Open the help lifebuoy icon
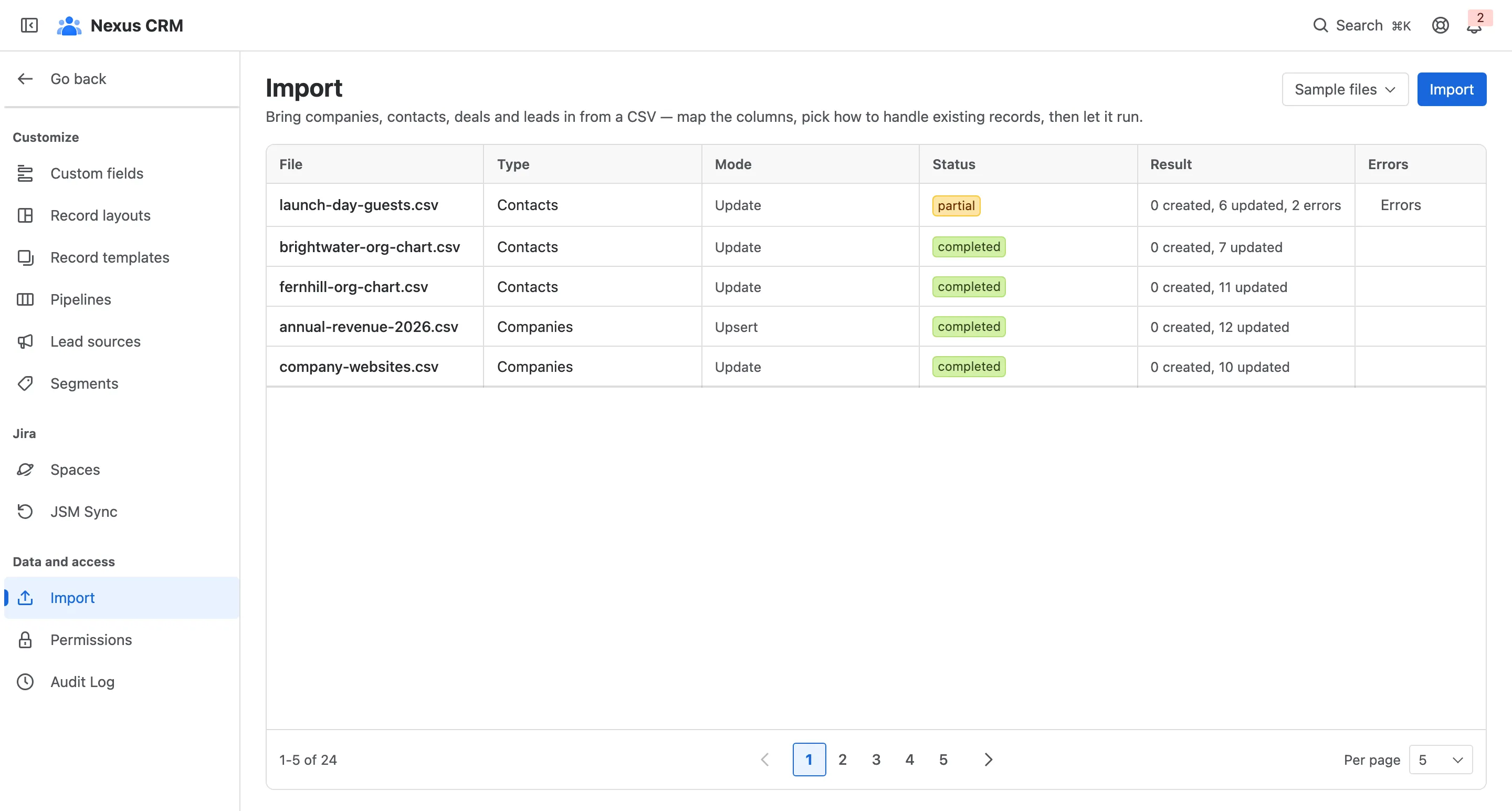This screenshot has width=1512, height=811. [x=1440, y=25]
